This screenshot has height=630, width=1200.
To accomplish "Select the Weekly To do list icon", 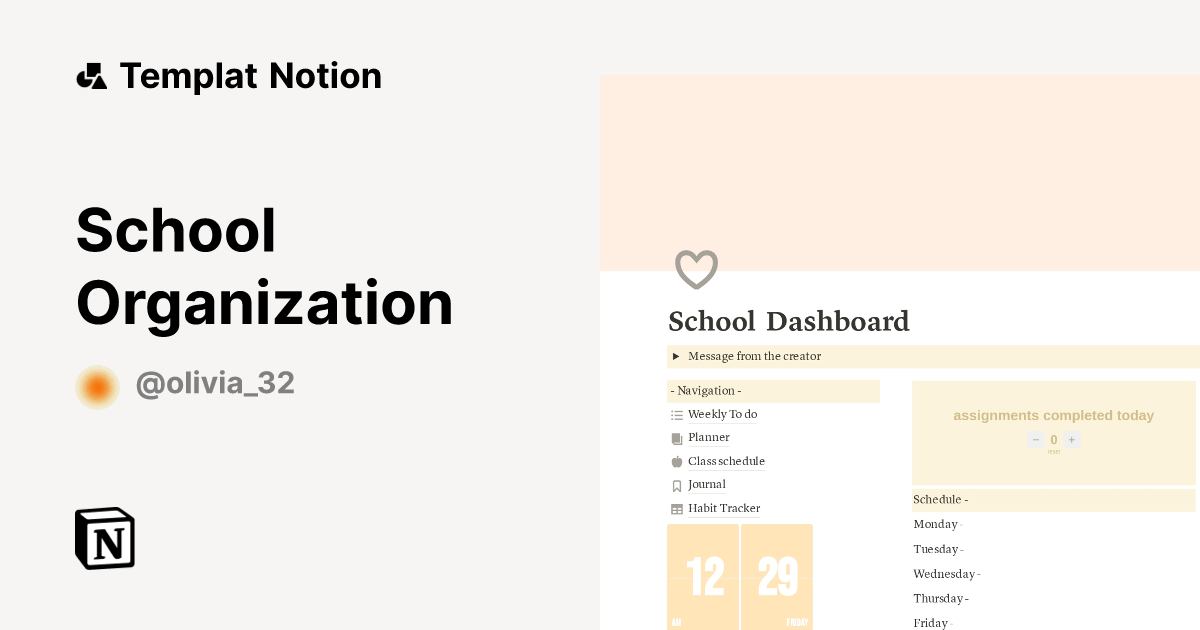I will tap(677, 414).
